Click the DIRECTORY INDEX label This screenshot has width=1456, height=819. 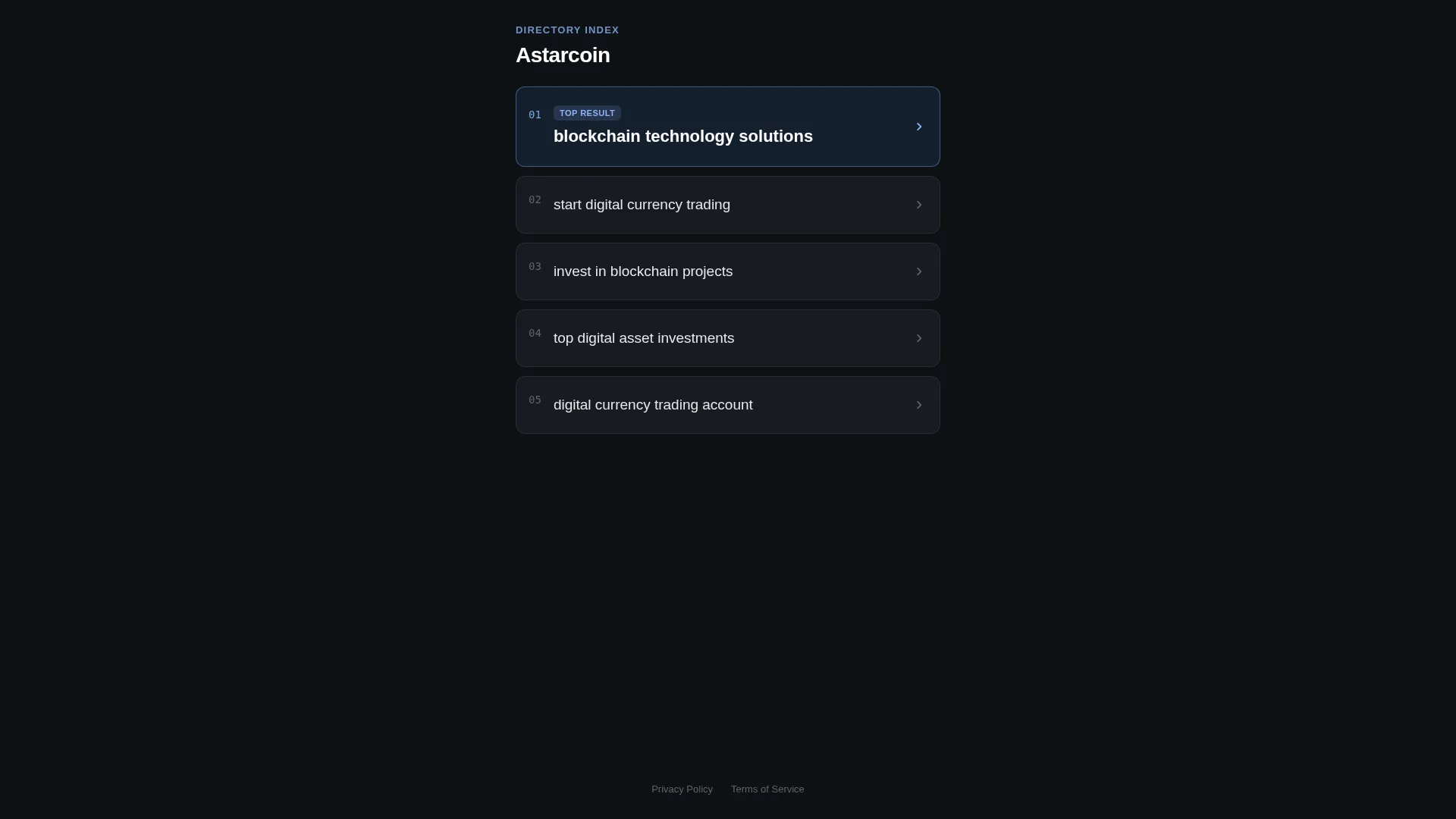tap(567, 30)
